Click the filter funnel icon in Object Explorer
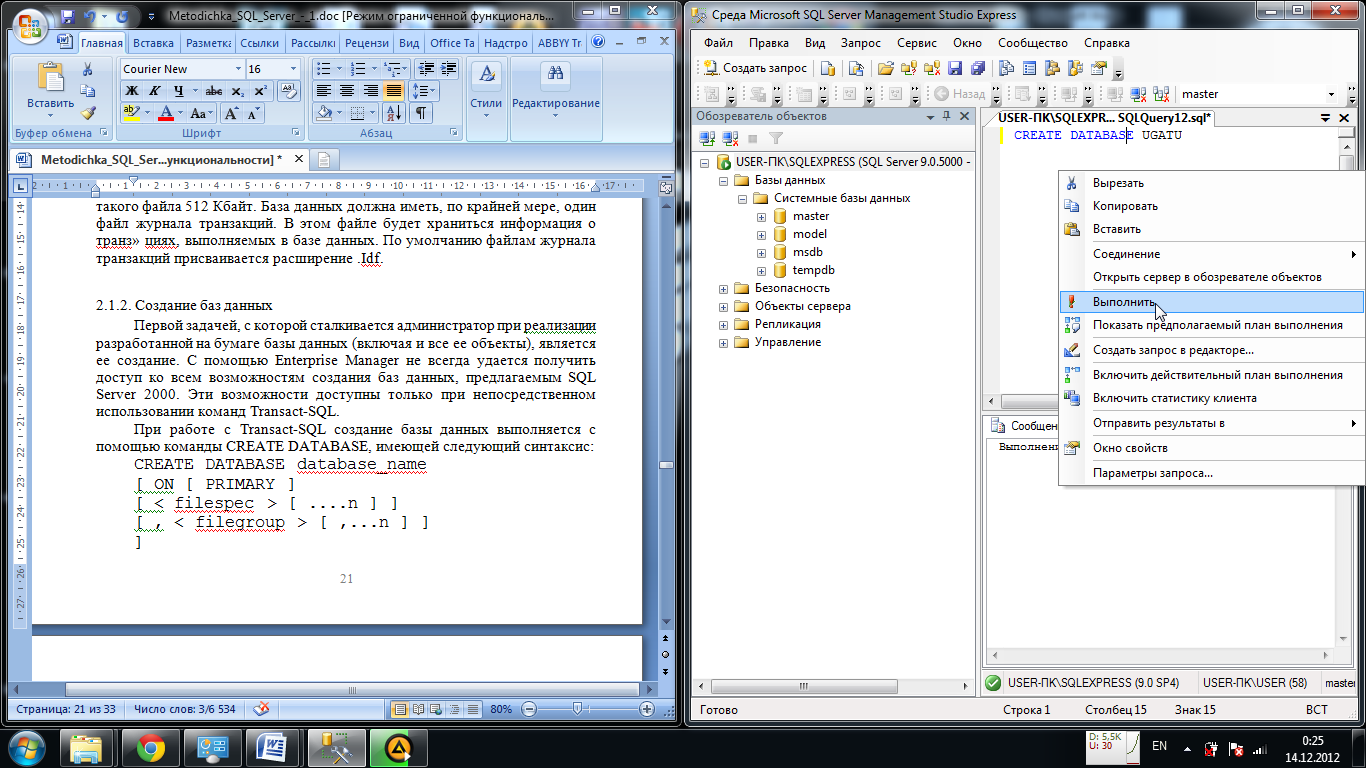1366x768 pixels. [775, 139]
